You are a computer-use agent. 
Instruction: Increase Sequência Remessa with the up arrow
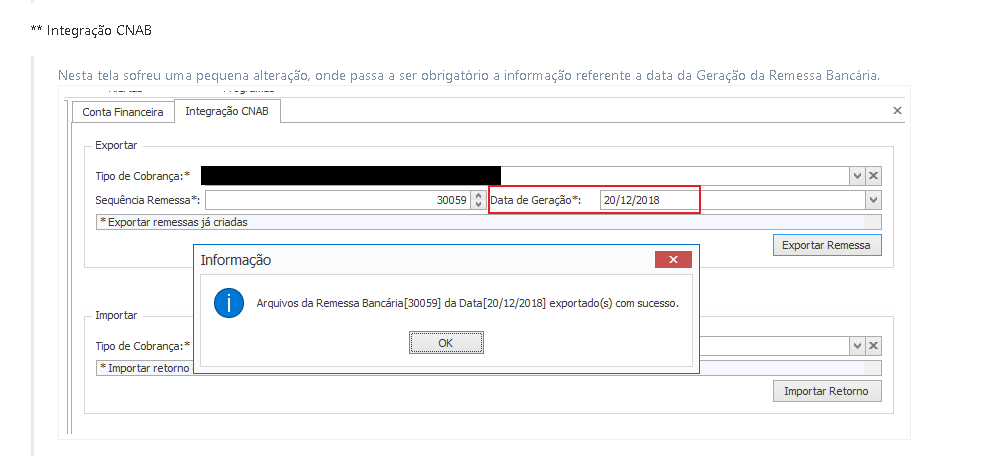point(478,196)
